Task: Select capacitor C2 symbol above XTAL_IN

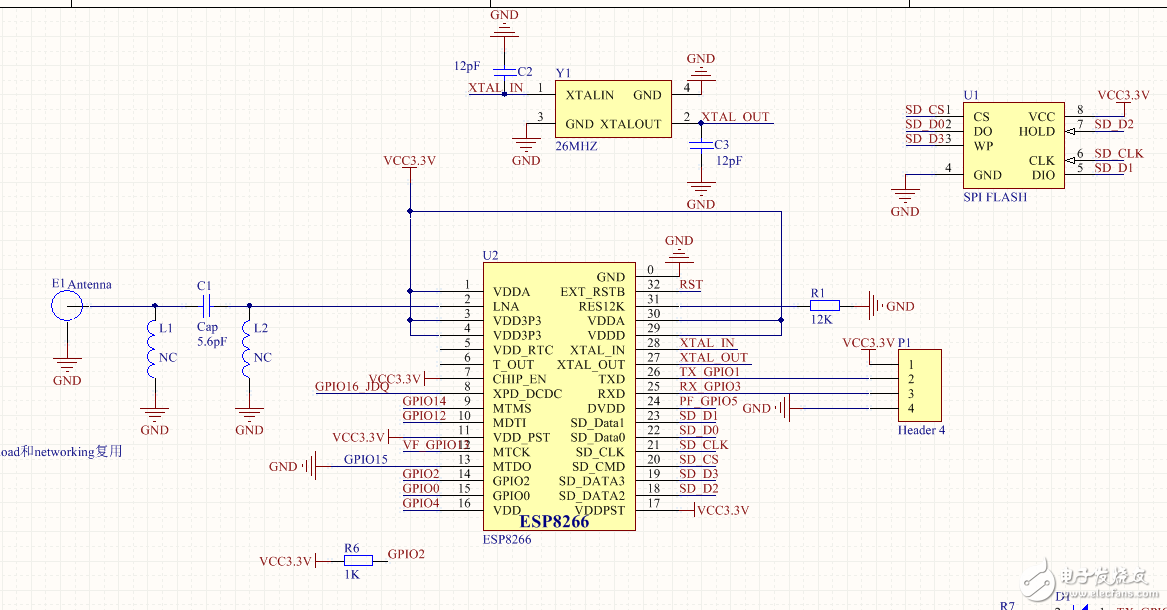Action: click(x=505, y=71)
